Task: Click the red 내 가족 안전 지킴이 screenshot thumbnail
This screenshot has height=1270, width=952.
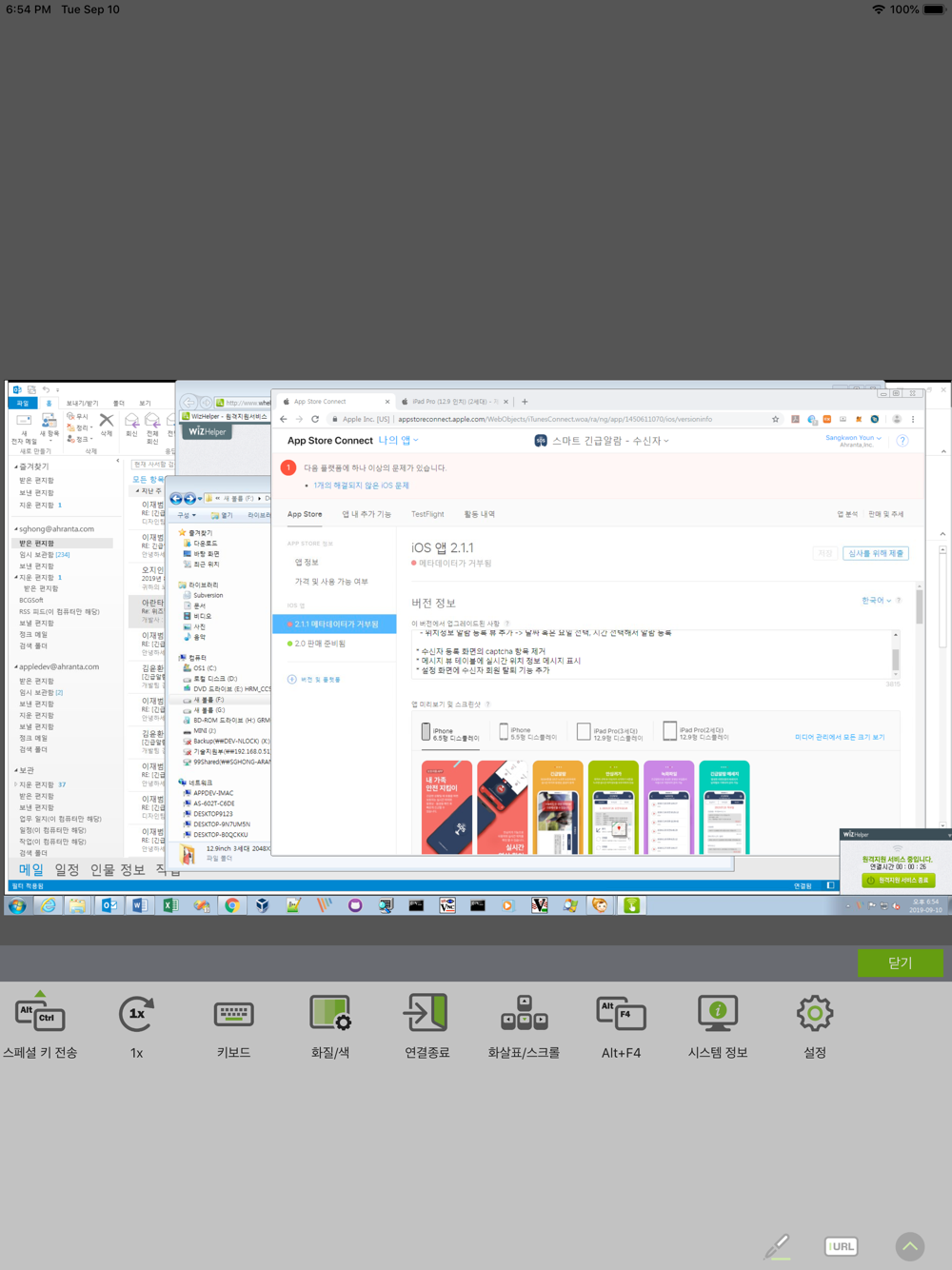Action: coord(446,807)
